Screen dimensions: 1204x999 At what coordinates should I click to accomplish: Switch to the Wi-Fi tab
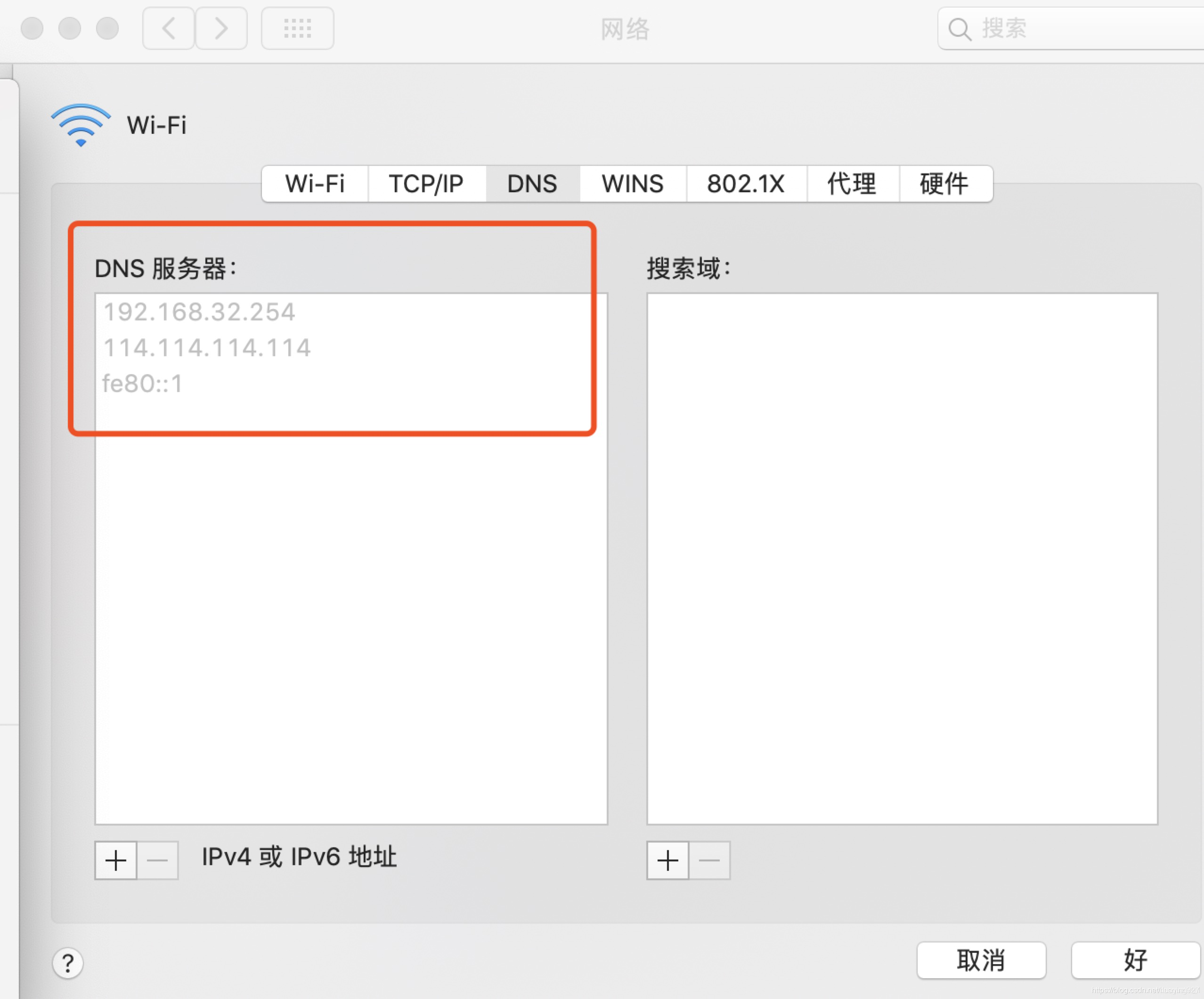315,184
